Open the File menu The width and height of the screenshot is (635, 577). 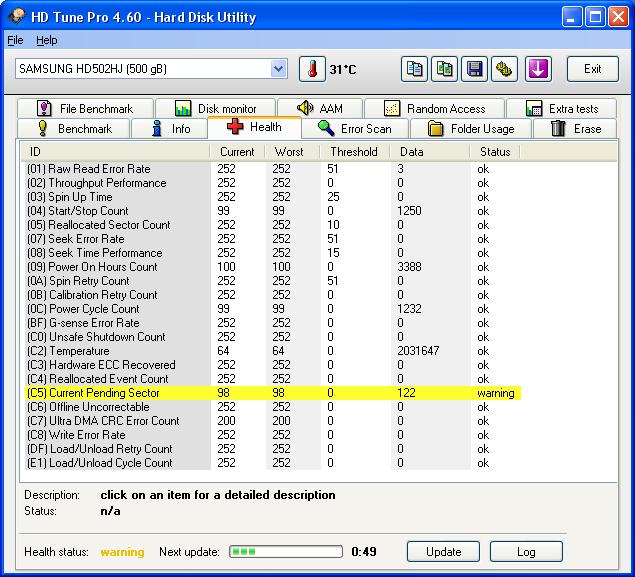[15, 40]
